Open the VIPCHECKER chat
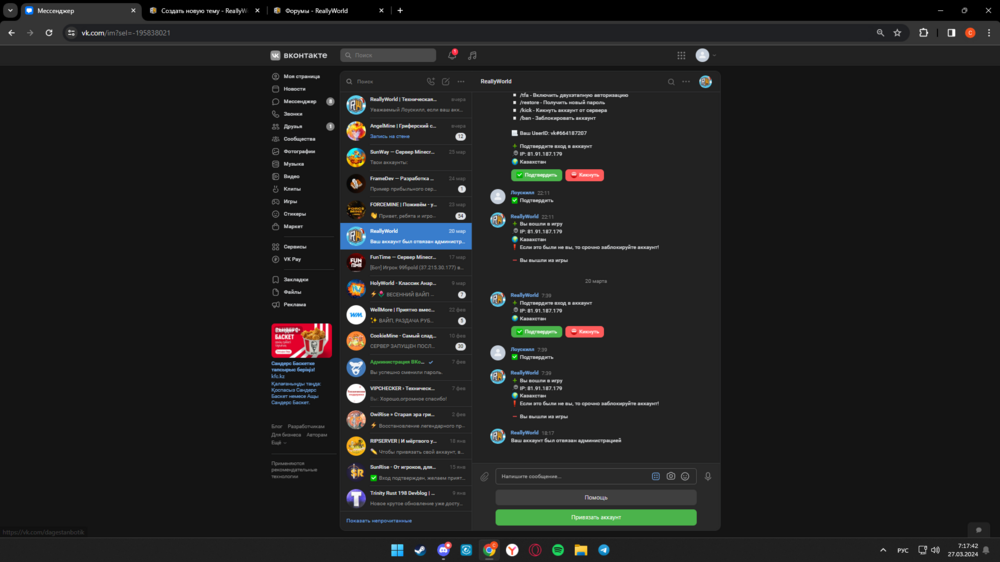 click(406, 393)
